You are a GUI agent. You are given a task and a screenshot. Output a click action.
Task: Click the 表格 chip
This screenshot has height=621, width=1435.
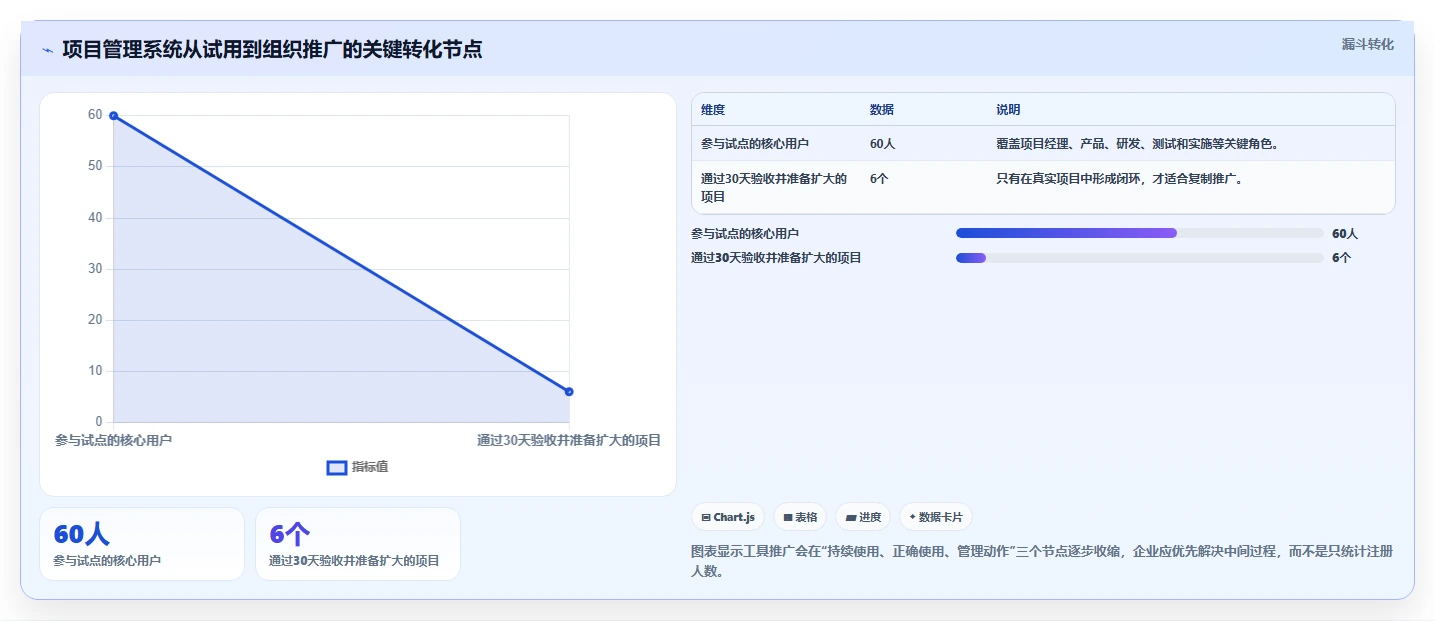(x=800, y=517)
